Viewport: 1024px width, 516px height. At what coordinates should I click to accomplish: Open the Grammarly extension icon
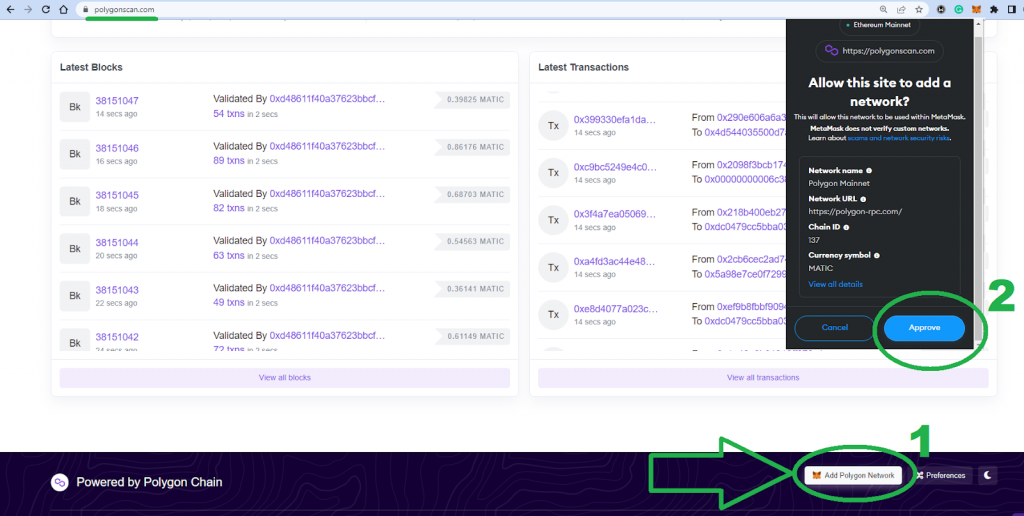pyautogui.click(x=959, y=10)
